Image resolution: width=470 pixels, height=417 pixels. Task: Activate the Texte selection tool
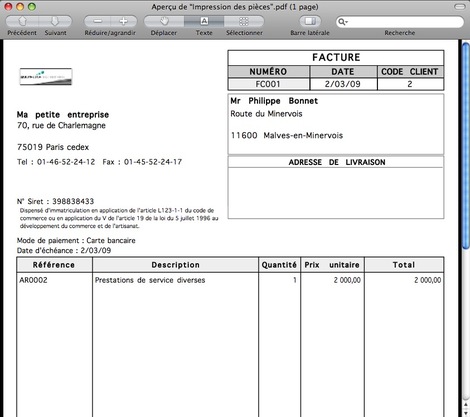point(204,21)
